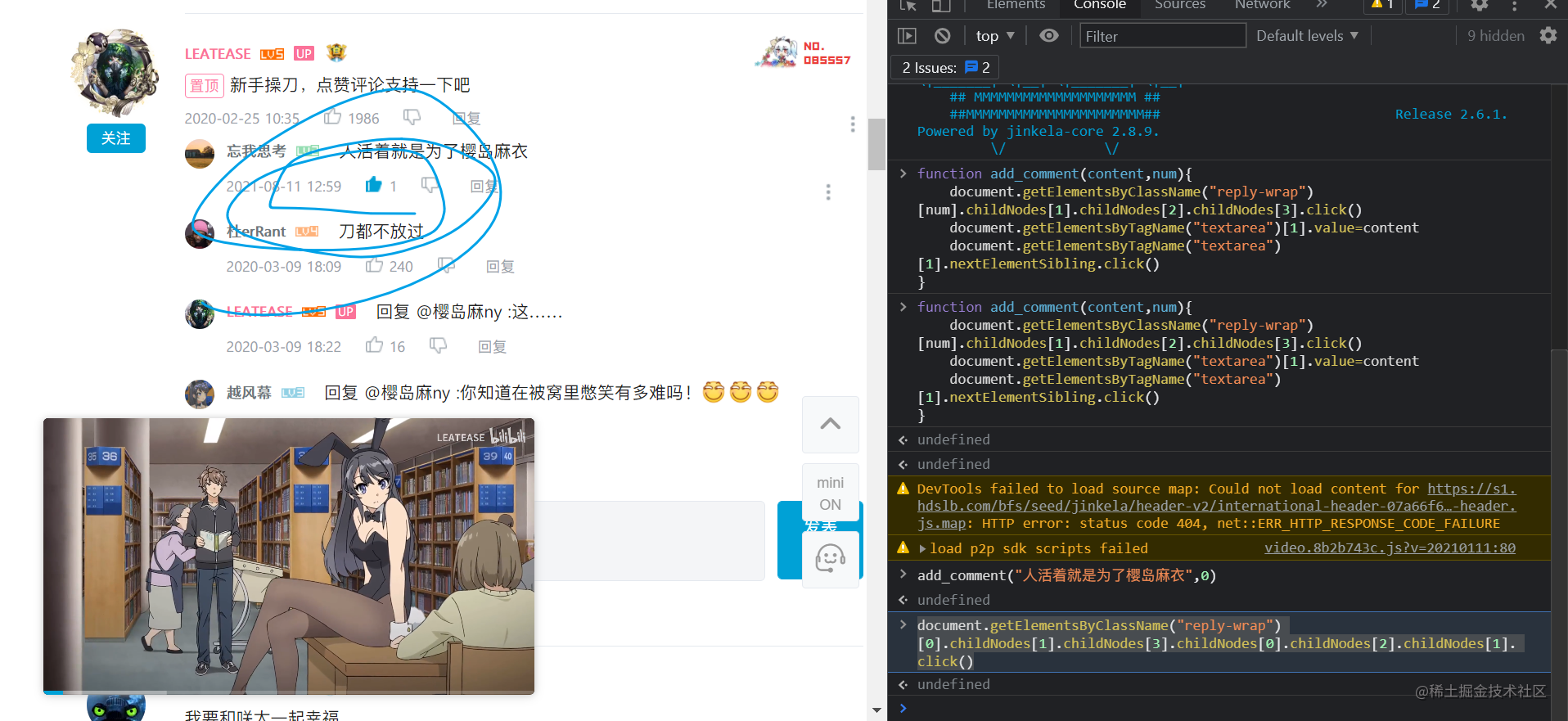
Task: Click the console prompt input line
Action: point(1228,709)
